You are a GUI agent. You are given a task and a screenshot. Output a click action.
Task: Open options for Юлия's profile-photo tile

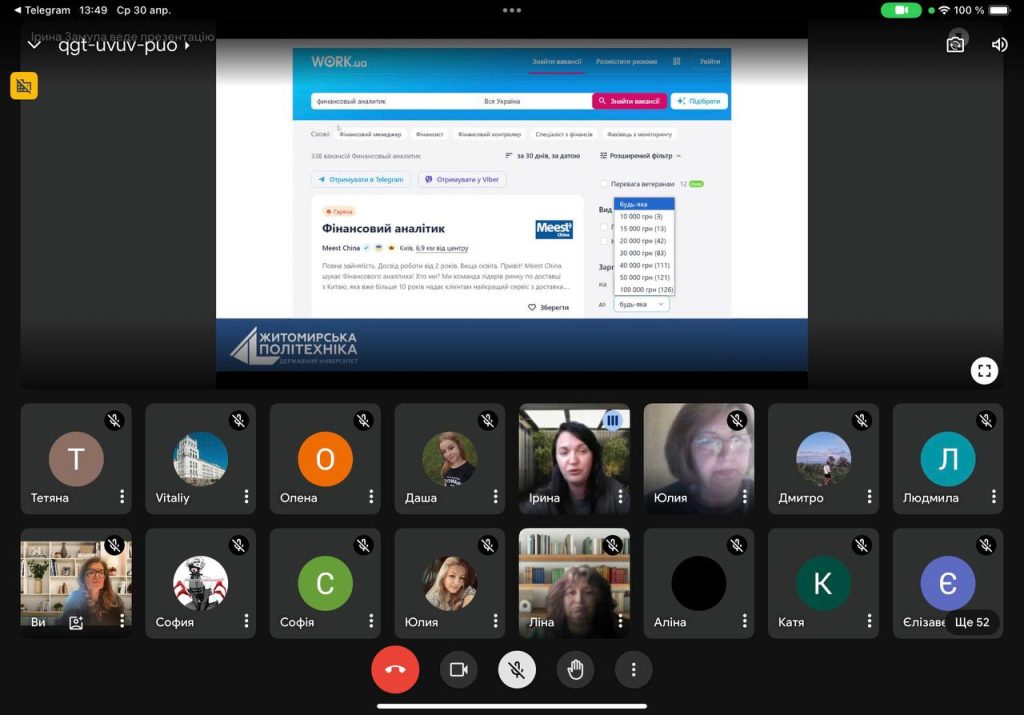[496, 621]
